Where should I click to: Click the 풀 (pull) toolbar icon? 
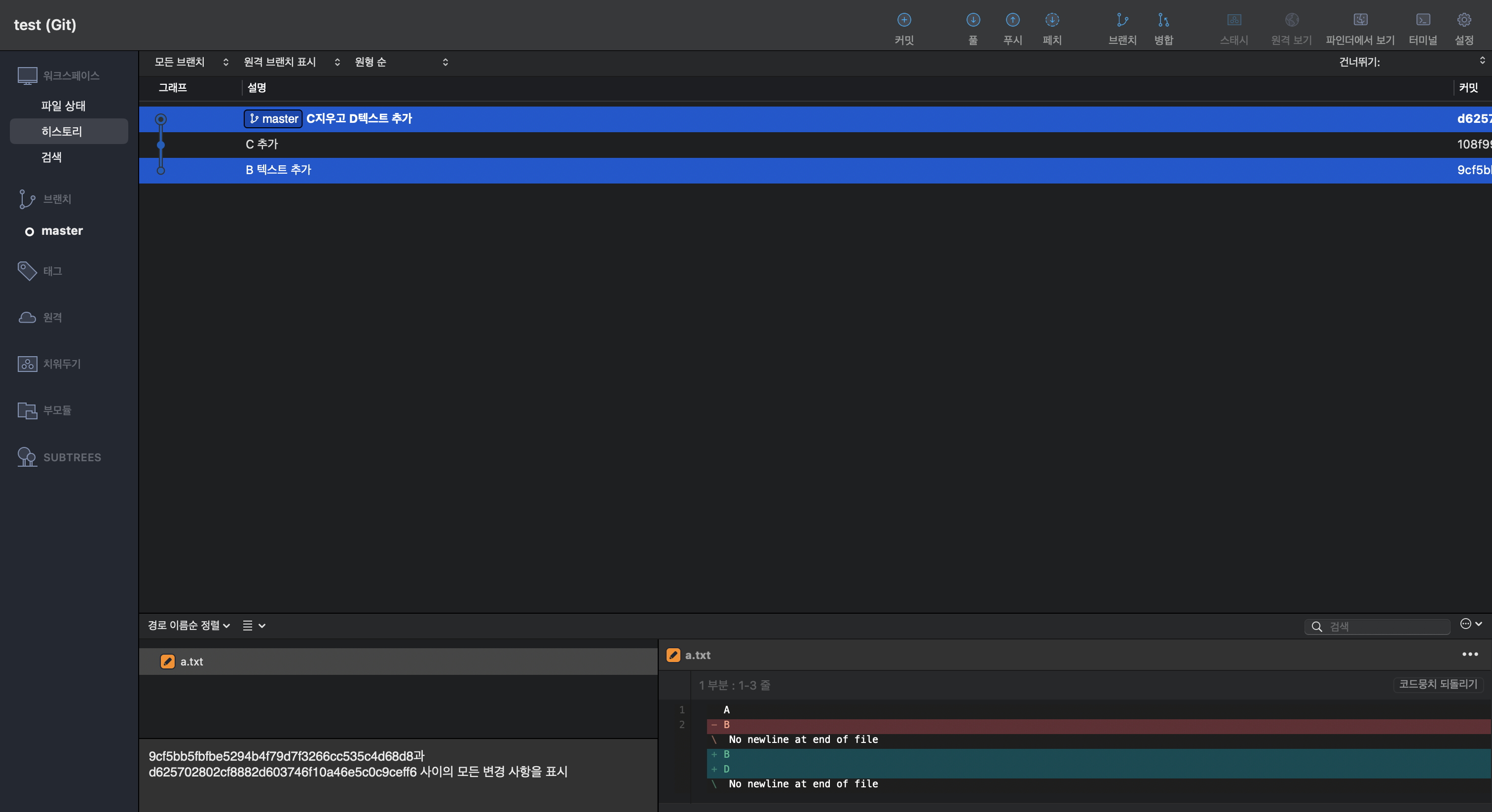973,20
